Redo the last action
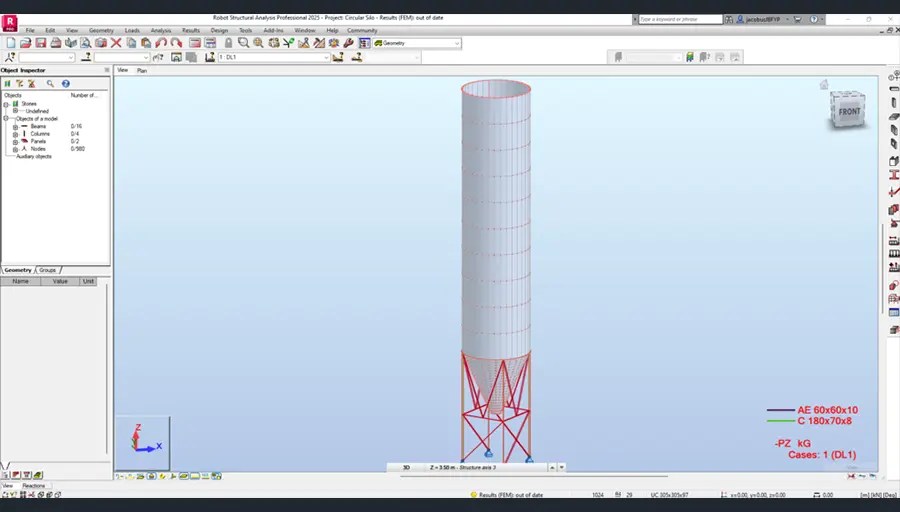 [x=176, y=43]
